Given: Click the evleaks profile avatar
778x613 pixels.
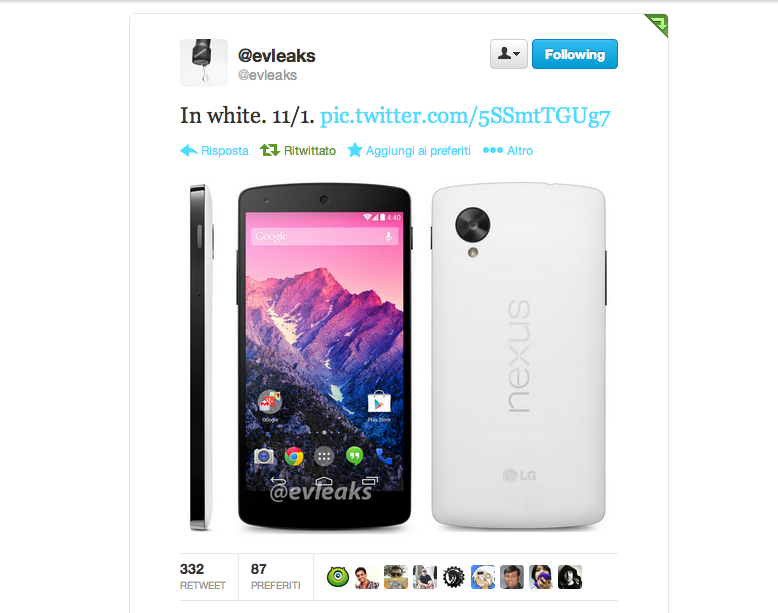Looking at the screenshot, I should 204,63.
